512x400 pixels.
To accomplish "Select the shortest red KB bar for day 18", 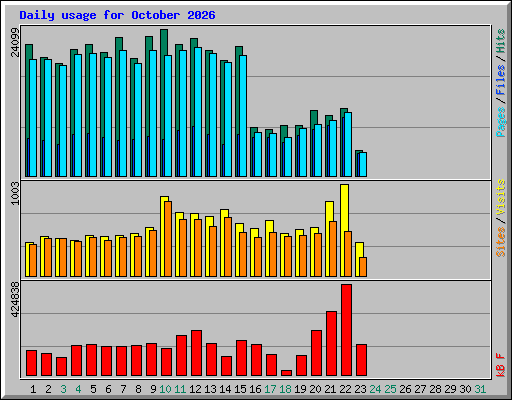I will coord(286,373).
